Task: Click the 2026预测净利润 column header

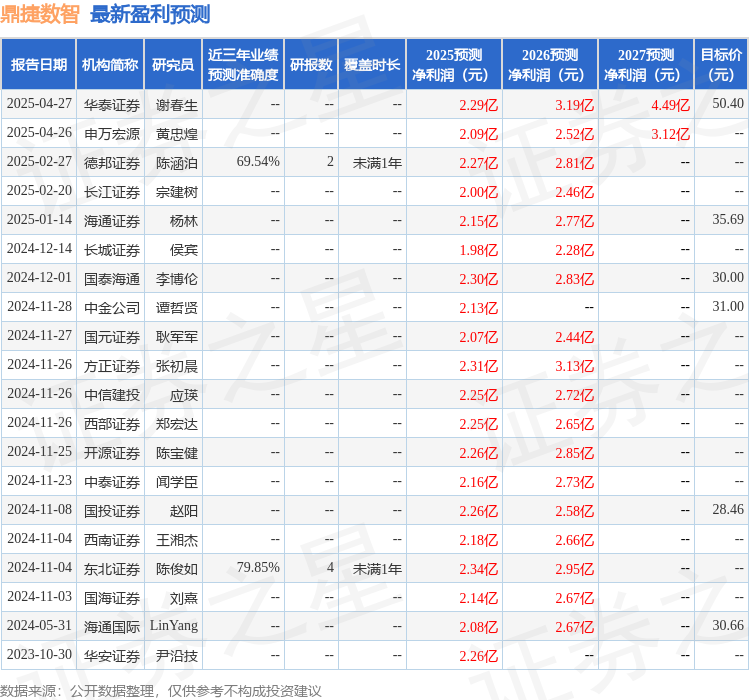Action: [x=550, y=65]
